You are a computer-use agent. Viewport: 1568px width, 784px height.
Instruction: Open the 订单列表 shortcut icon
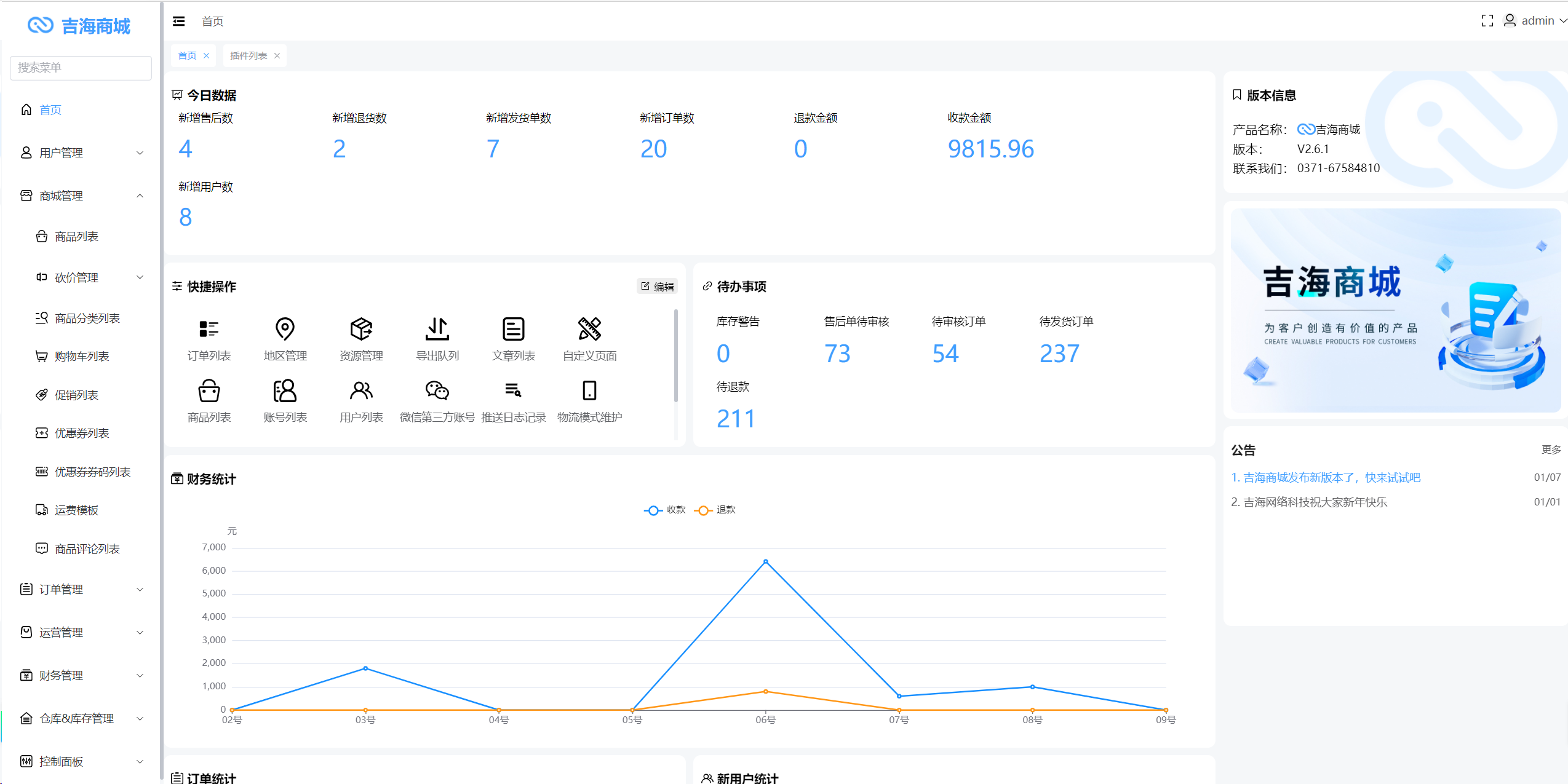point(209,329)
